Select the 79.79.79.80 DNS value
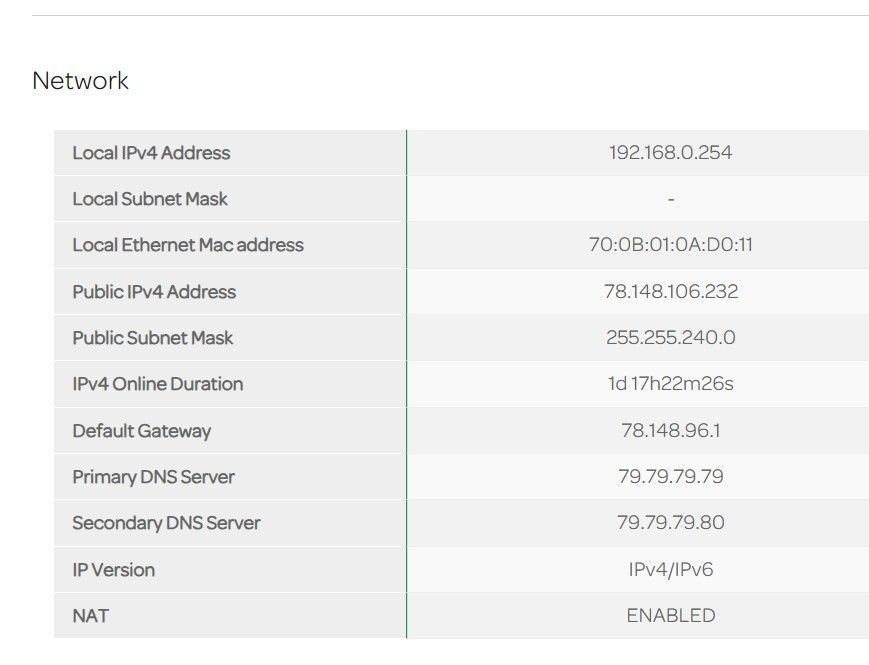This screenshot has height=665, width=869. coord(670,523)
